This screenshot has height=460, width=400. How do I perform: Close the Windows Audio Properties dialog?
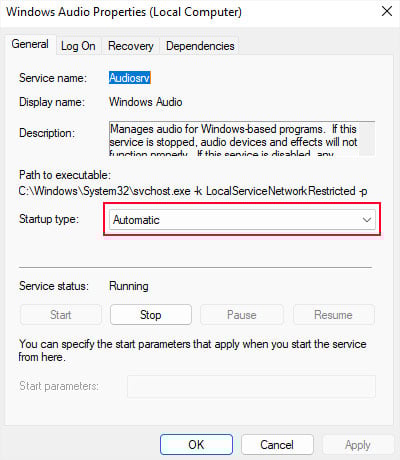point(387,12)
